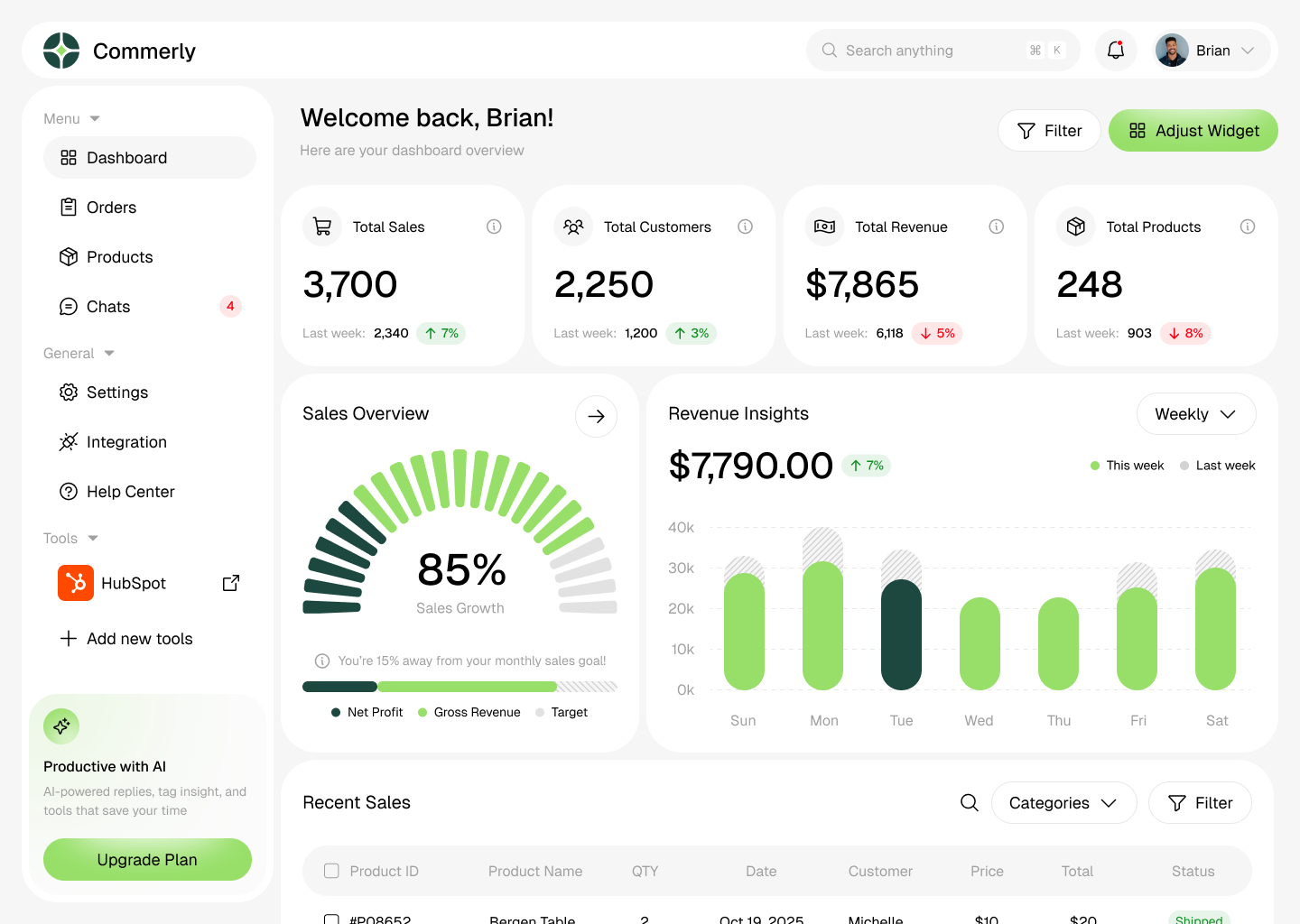
Task: Check the checkbox on the Bergen Table row
Action: tap(331, 919)
